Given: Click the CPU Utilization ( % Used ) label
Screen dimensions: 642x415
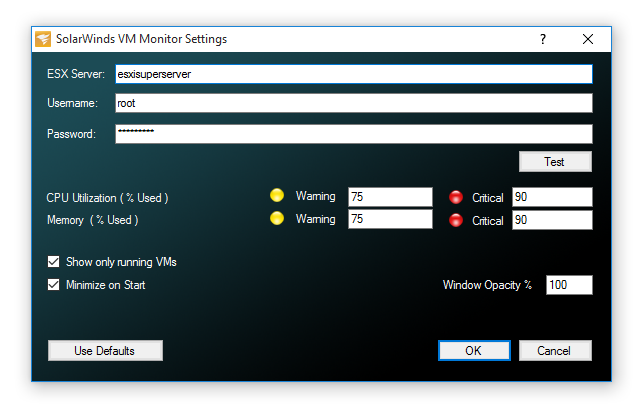Looking at the screenshot, I should [x=107, y=198].
